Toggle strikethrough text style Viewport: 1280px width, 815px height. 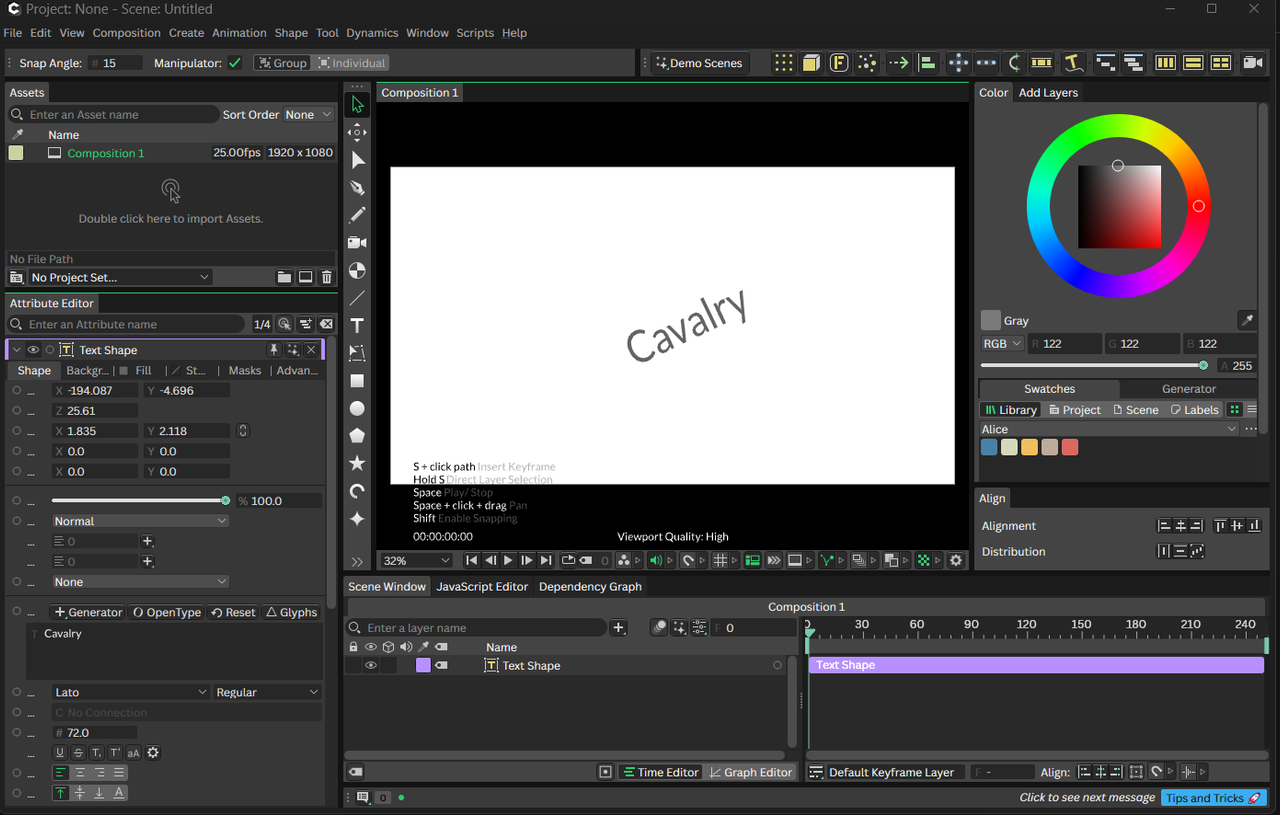point(79,753)
